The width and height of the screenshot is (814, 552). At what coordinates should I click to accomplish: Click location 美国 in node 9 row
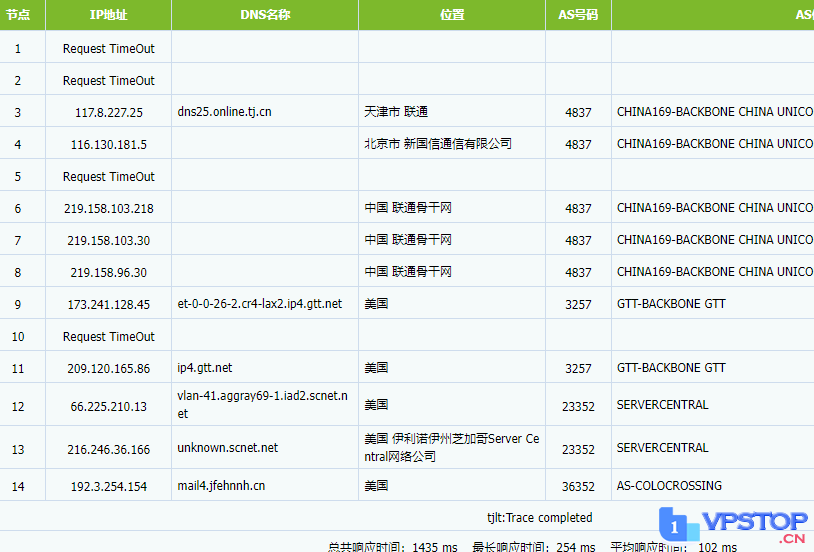pyautogui.click(x=376, y=304)
